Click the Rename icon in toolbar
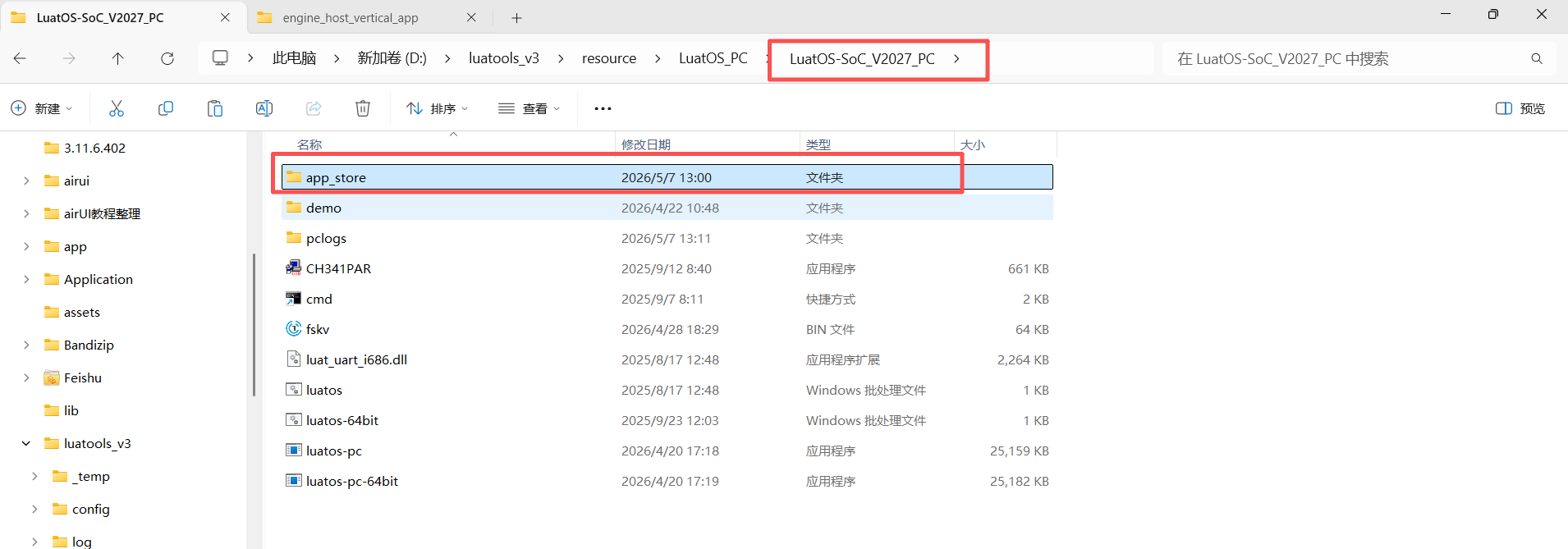Screen dimensions: 1568x549 264,108
